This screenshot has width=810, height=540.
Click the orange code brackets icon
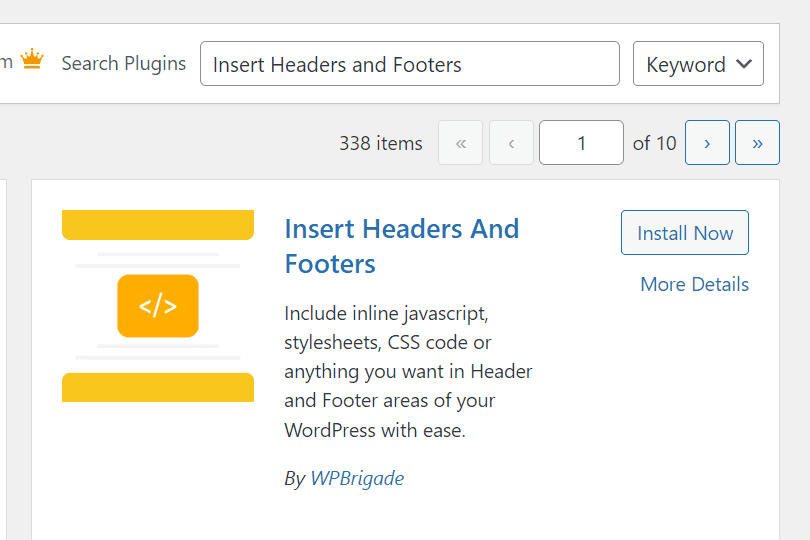pos(158,306)
